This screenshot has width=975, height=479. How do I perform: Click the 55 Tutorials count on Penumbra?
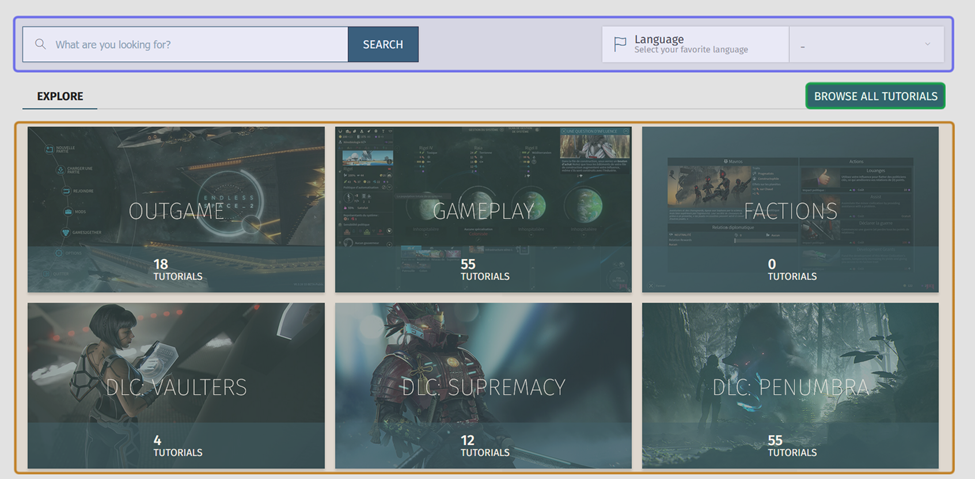coord(790,446)
